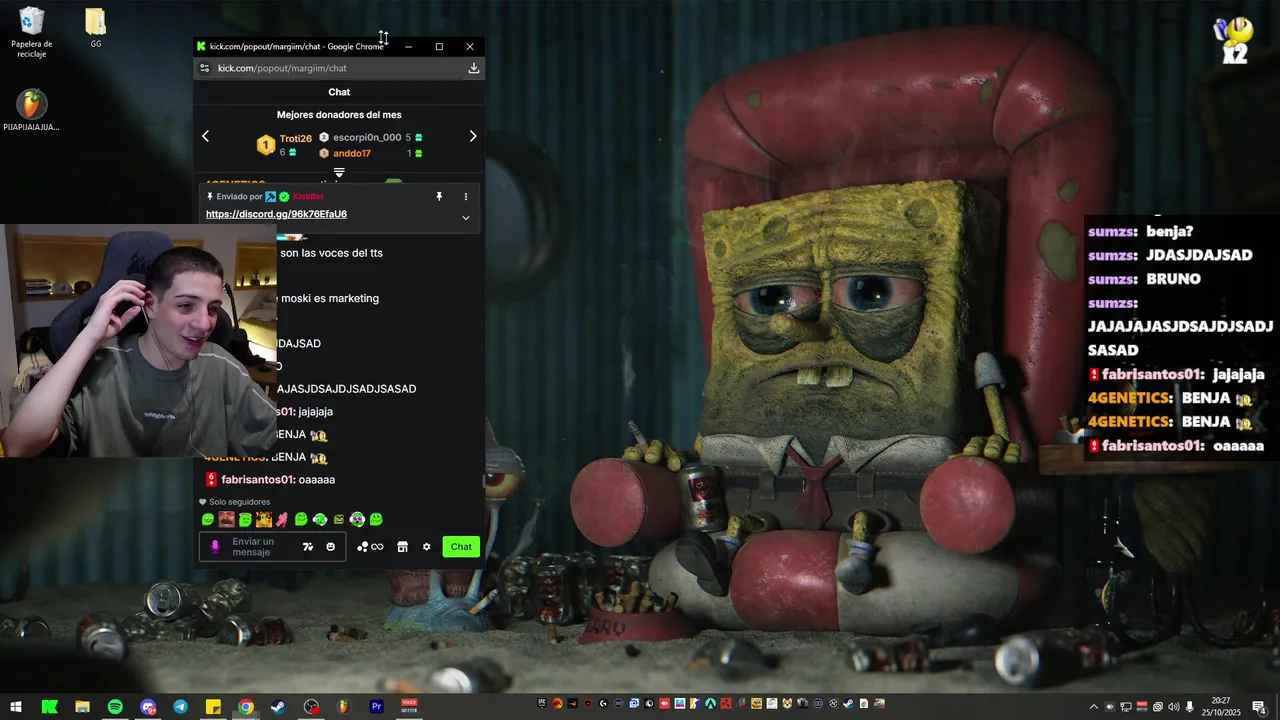Click the Solo seguidores label

(240, 502)
